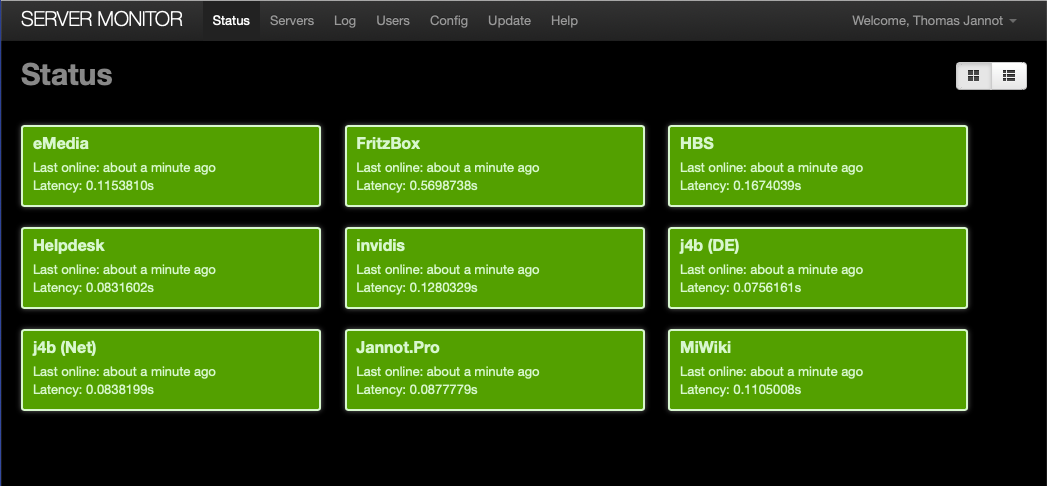Viewport: 1047px width, 486px height.
Task: Click the j4b (DE) server tile
Action: tap(818, 268)
